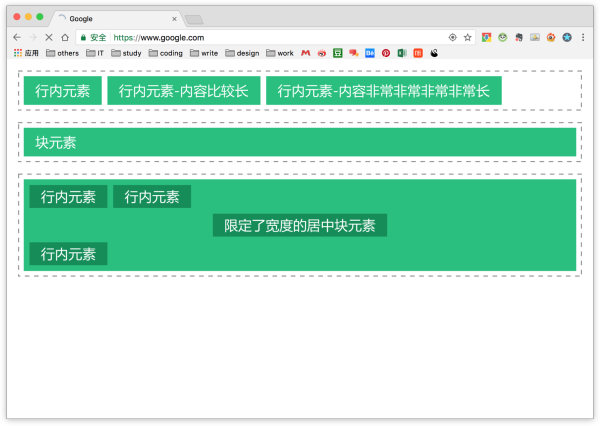
Task: Click the Evernote elephant extension icon
Action: coord(518,37)
